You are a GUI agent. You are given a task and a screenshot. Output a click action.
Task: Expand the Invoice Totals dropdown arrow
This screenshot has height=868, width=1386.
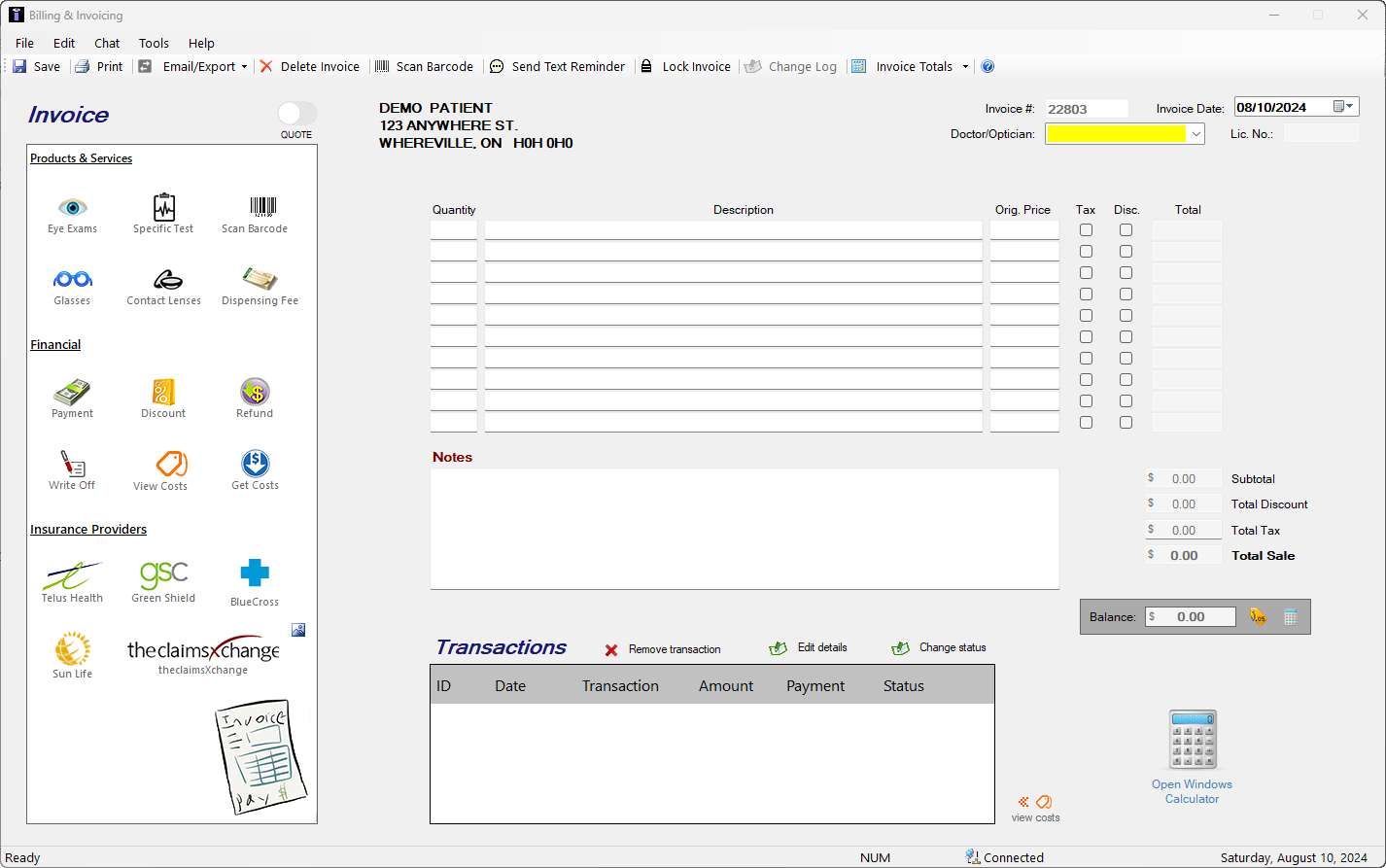click(x=965, y=67)
